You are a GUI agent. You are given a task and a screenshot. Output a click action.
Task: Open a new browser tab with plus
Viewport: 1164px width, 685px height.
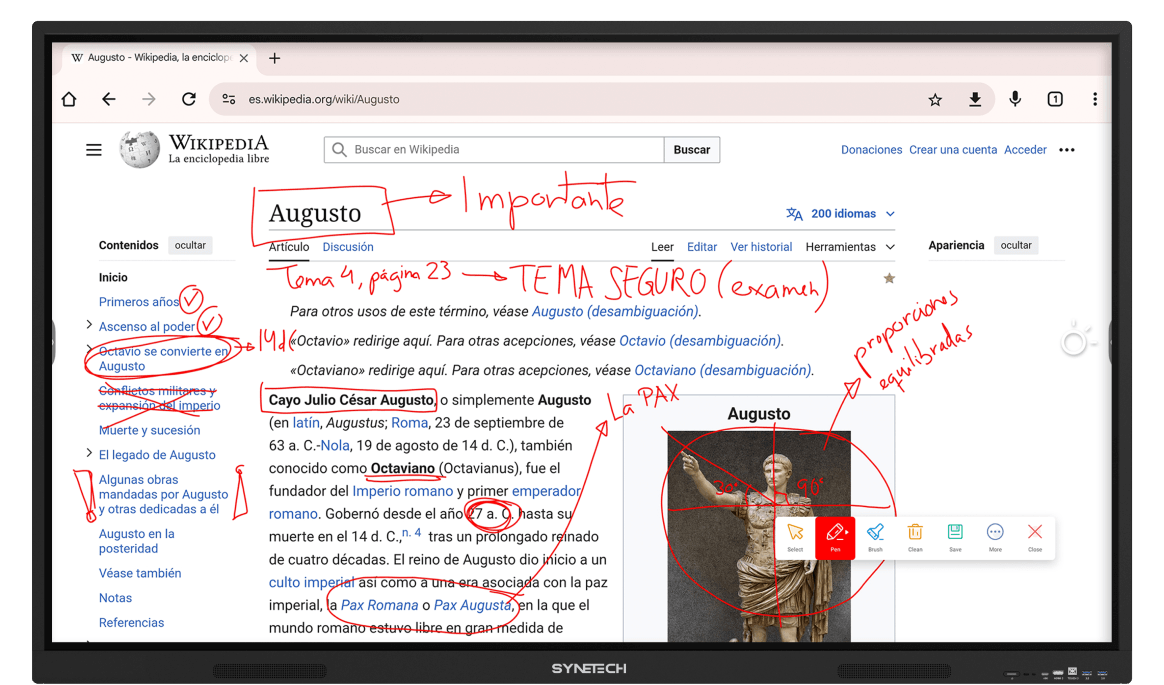click(x=275, y=58)
